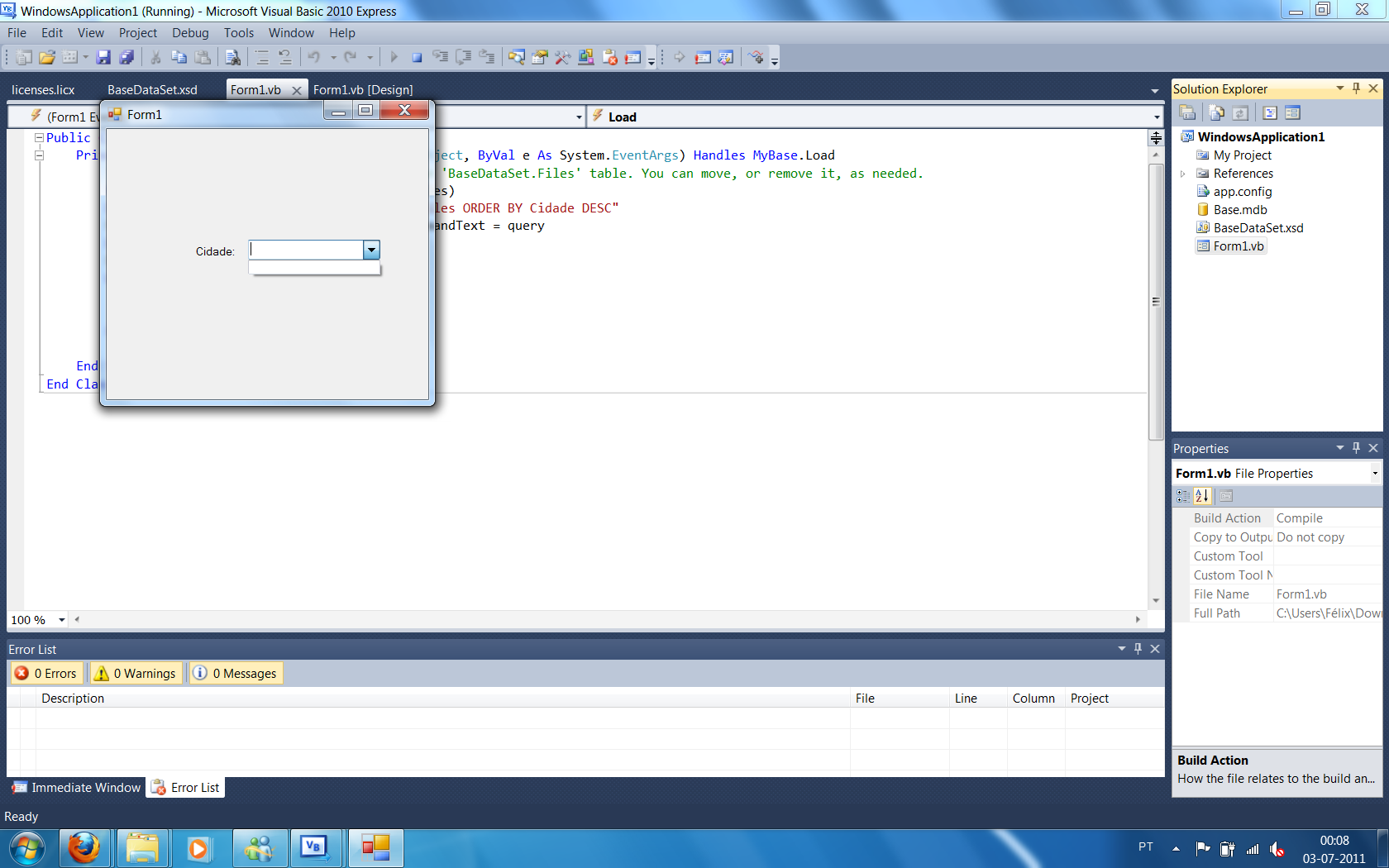Toggle the 0 Warnings filter button
Screen dimensions: 1389x868
[136, 673]
